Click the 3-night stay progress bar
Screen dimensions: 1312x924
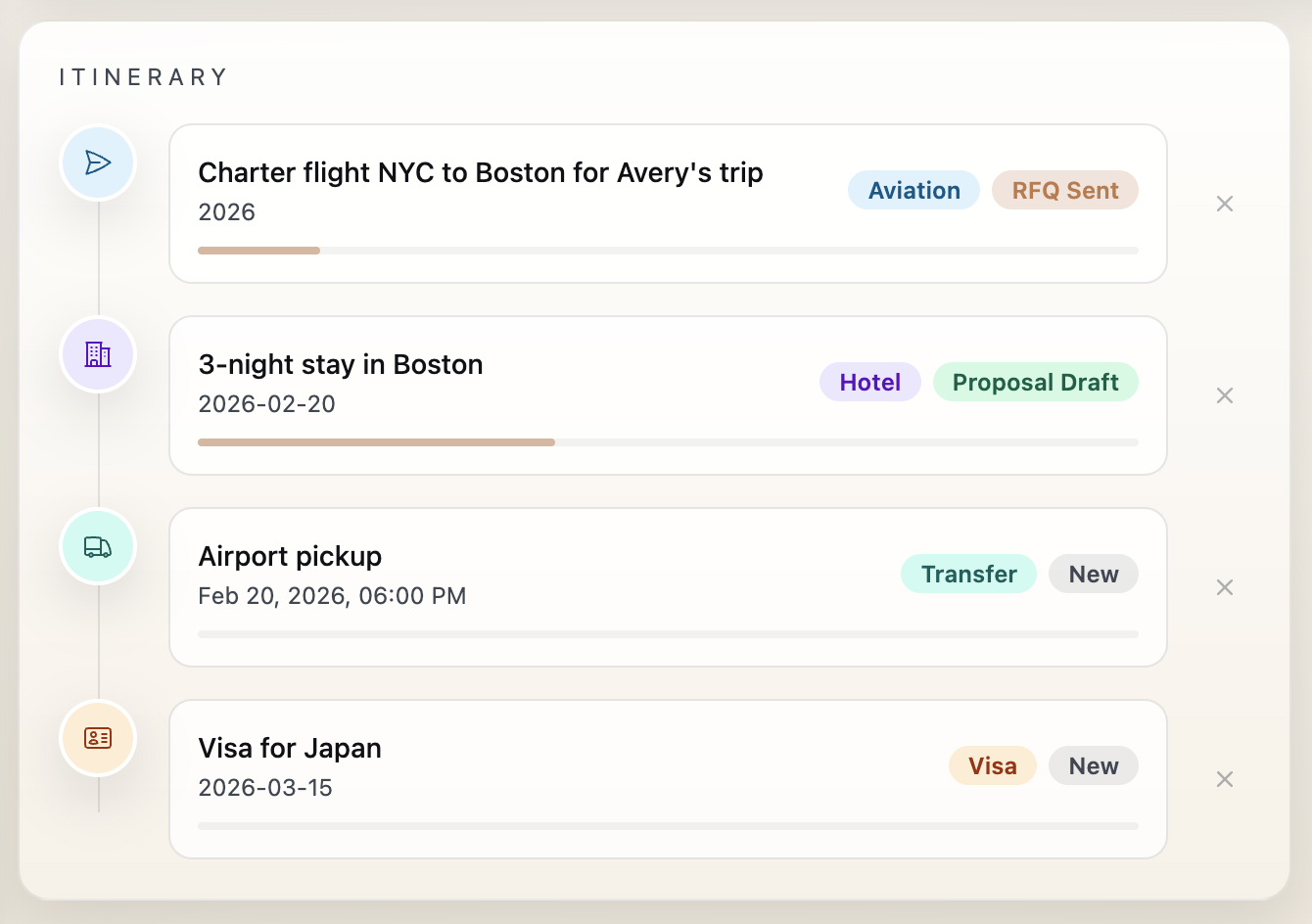669,442
